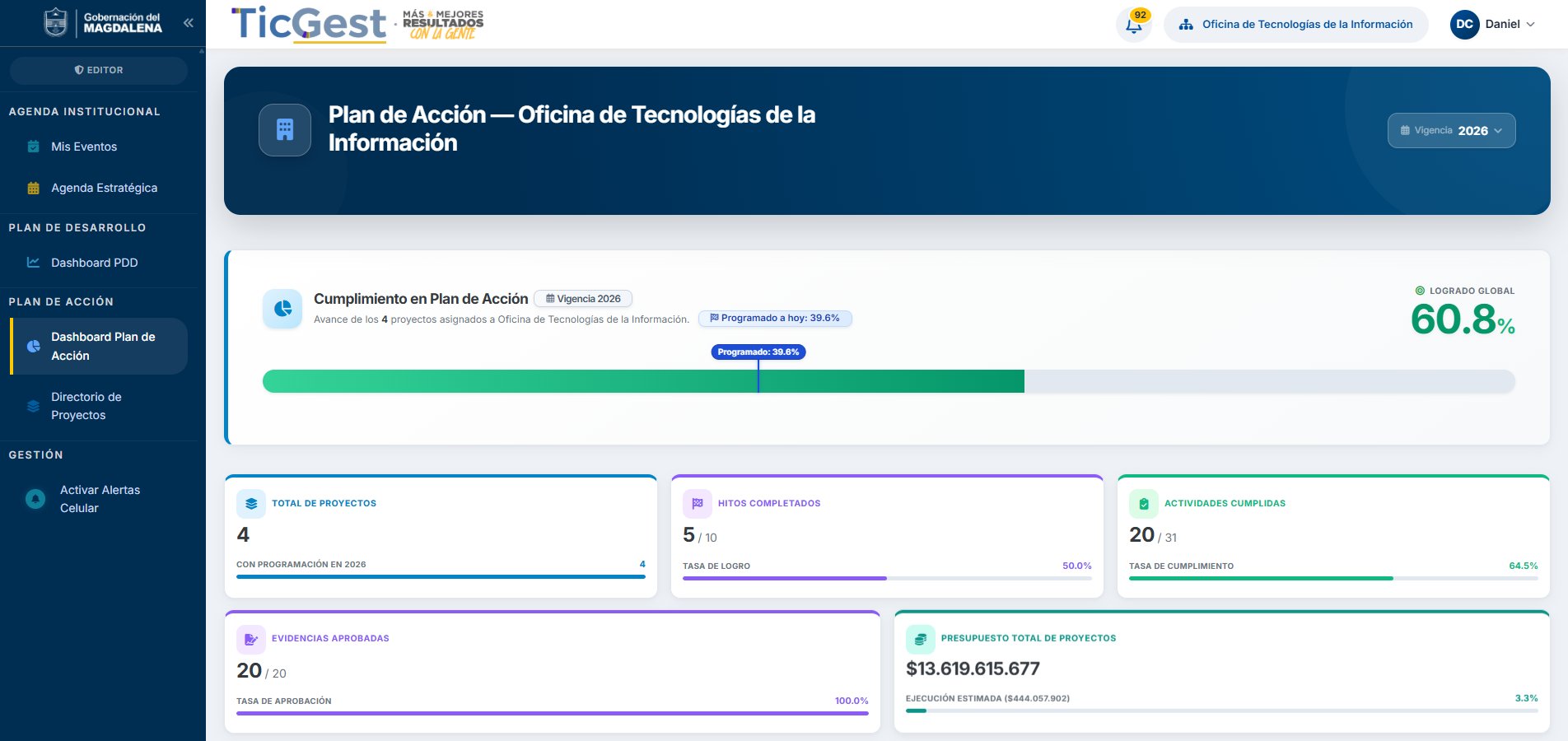The width and height of the screenshot is (1568, 741).
Task: Click the Presupuesto Total coins icon
Action: click(x=921, y=639)
